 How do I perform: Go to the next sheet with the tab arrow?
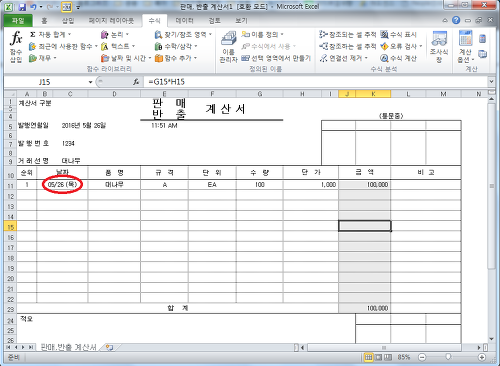[x=23, y=347]
